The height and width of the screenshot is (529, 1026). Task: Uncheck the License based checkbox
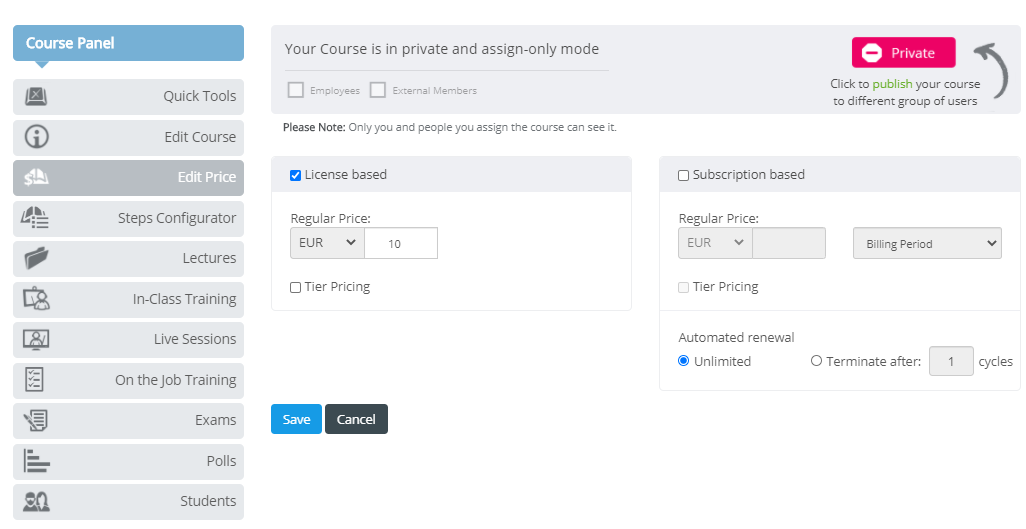point(295,175)
